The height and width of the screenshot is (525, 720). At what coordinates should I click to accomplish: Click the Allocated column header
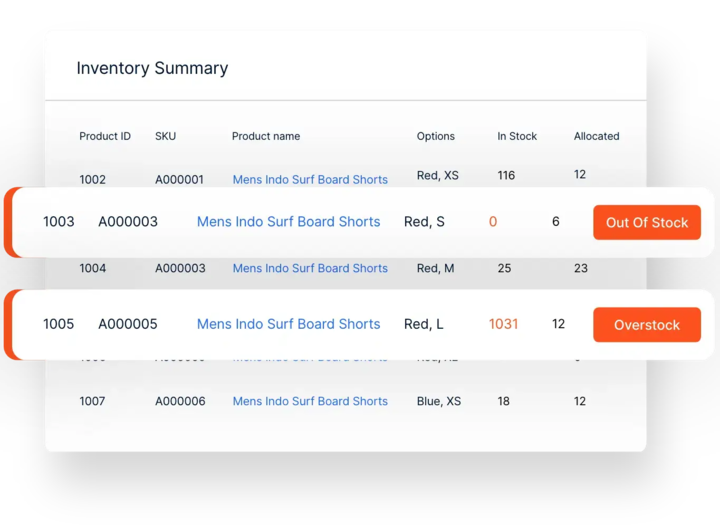click(596, 136)
